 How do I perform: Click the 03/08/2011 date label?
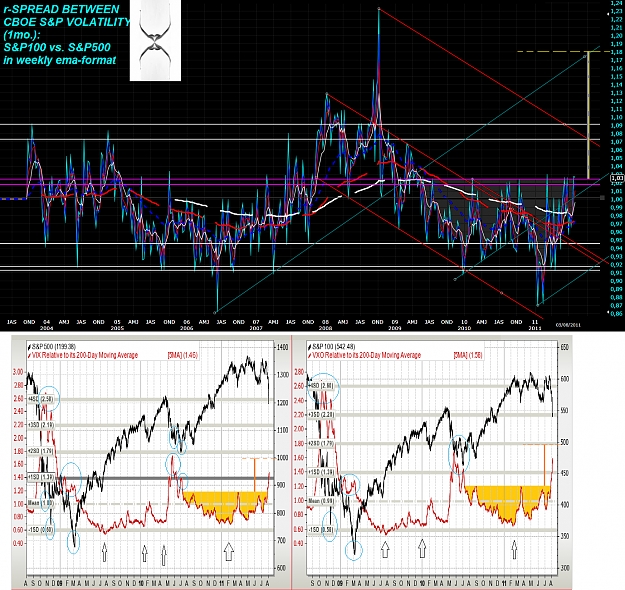tap(568, 325)
